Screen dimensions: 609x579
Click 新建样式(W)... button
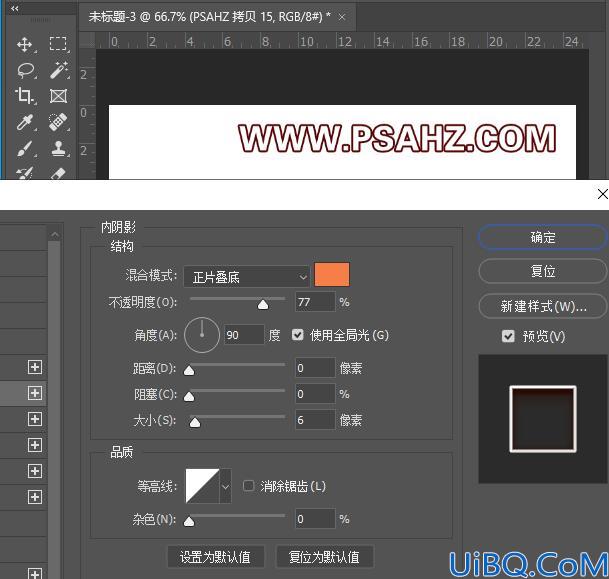tap(543, 306)
